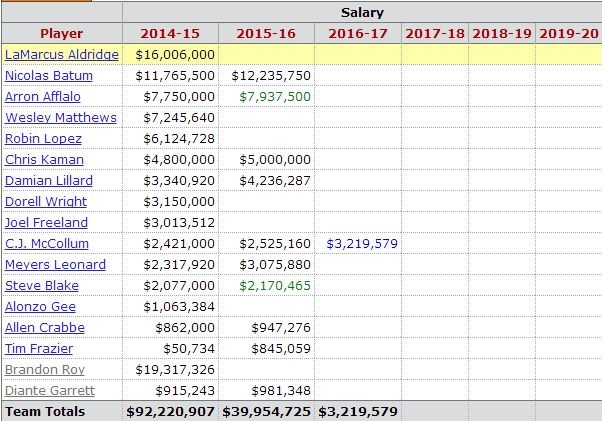Image resolution: width=602 pixels, height=421 pixels.
Task: Open greyed Diante Garrett link
Action: (x=50, y=391)
